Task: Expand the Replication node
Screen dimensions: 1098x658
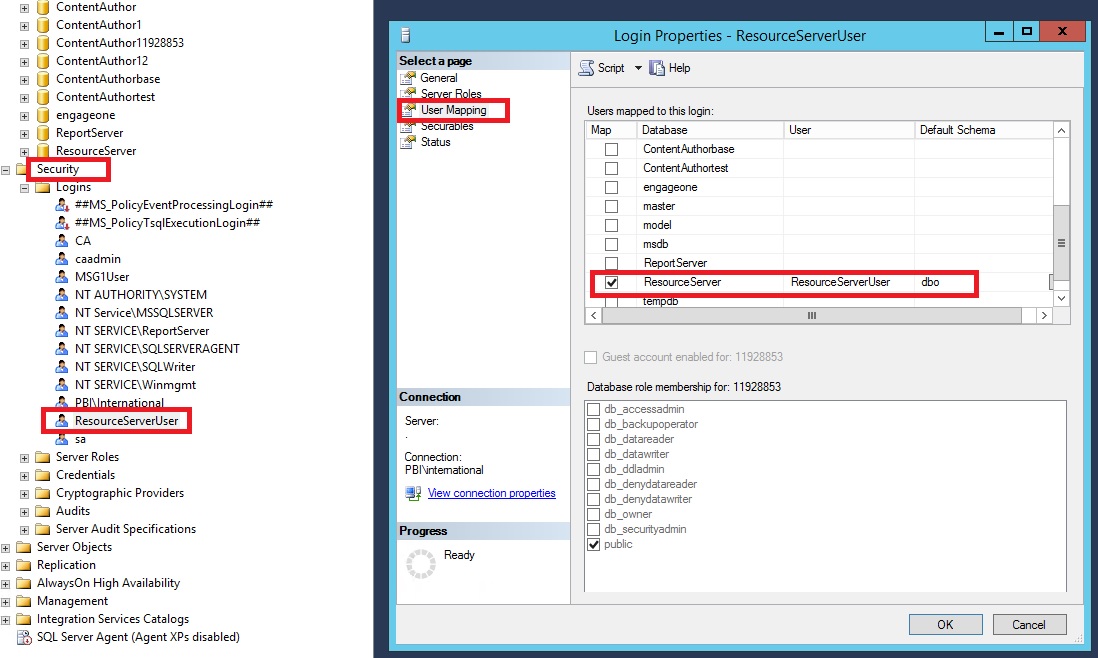Action: (x=6, y=564)
